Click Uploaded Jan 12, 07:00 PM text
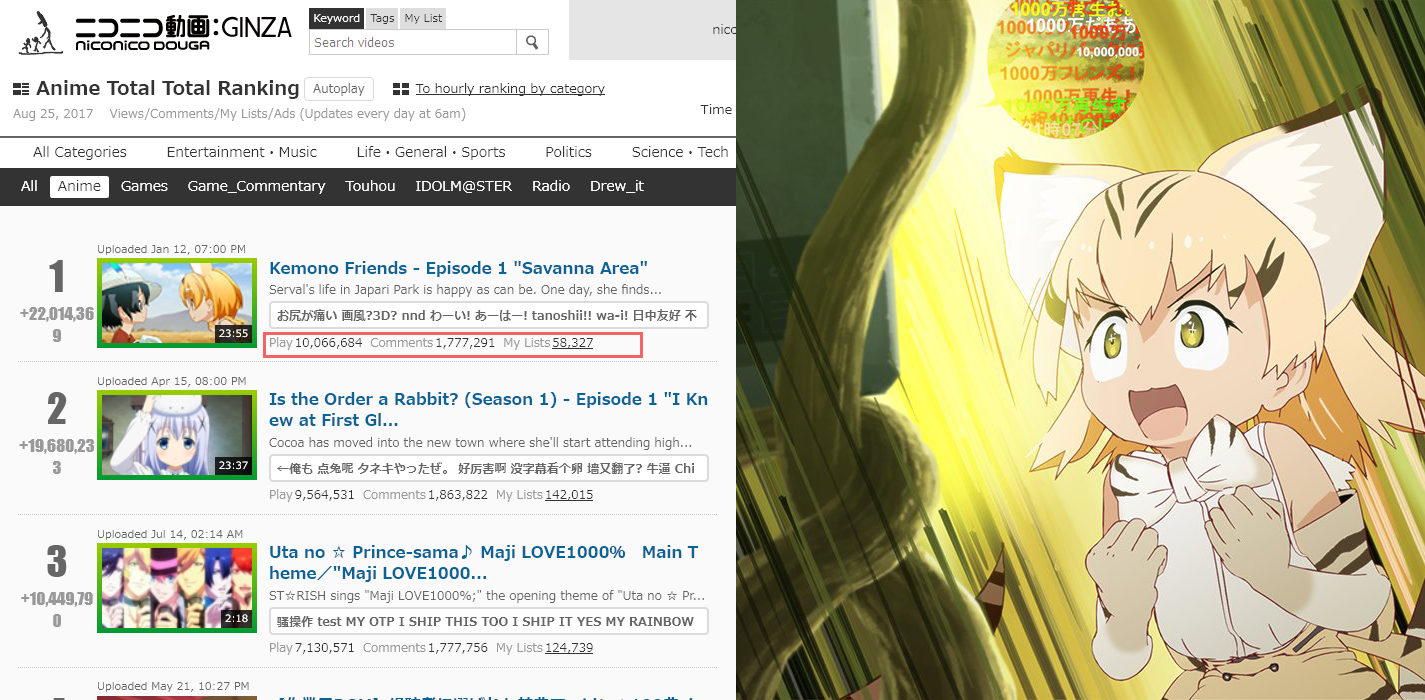Screen dimensions: 1425x700 172,249
